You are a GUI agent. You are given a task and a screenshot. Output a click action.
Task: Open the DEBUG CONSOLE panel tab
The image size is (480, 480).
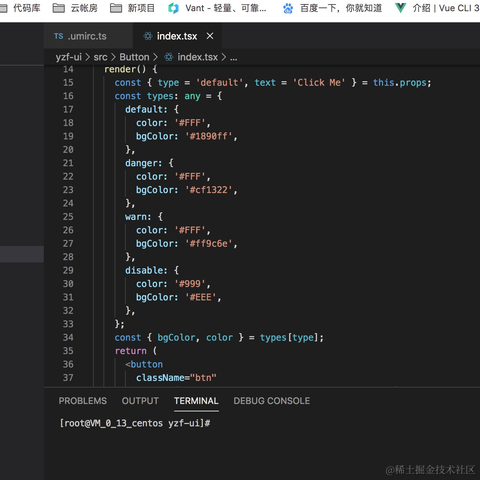[272, 401]
